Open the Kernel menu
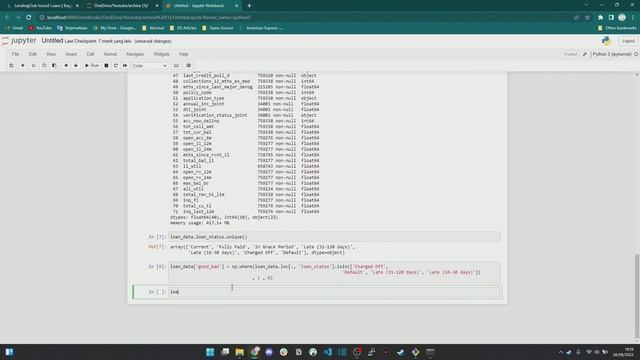640x360 pixels. pos(110,54)
